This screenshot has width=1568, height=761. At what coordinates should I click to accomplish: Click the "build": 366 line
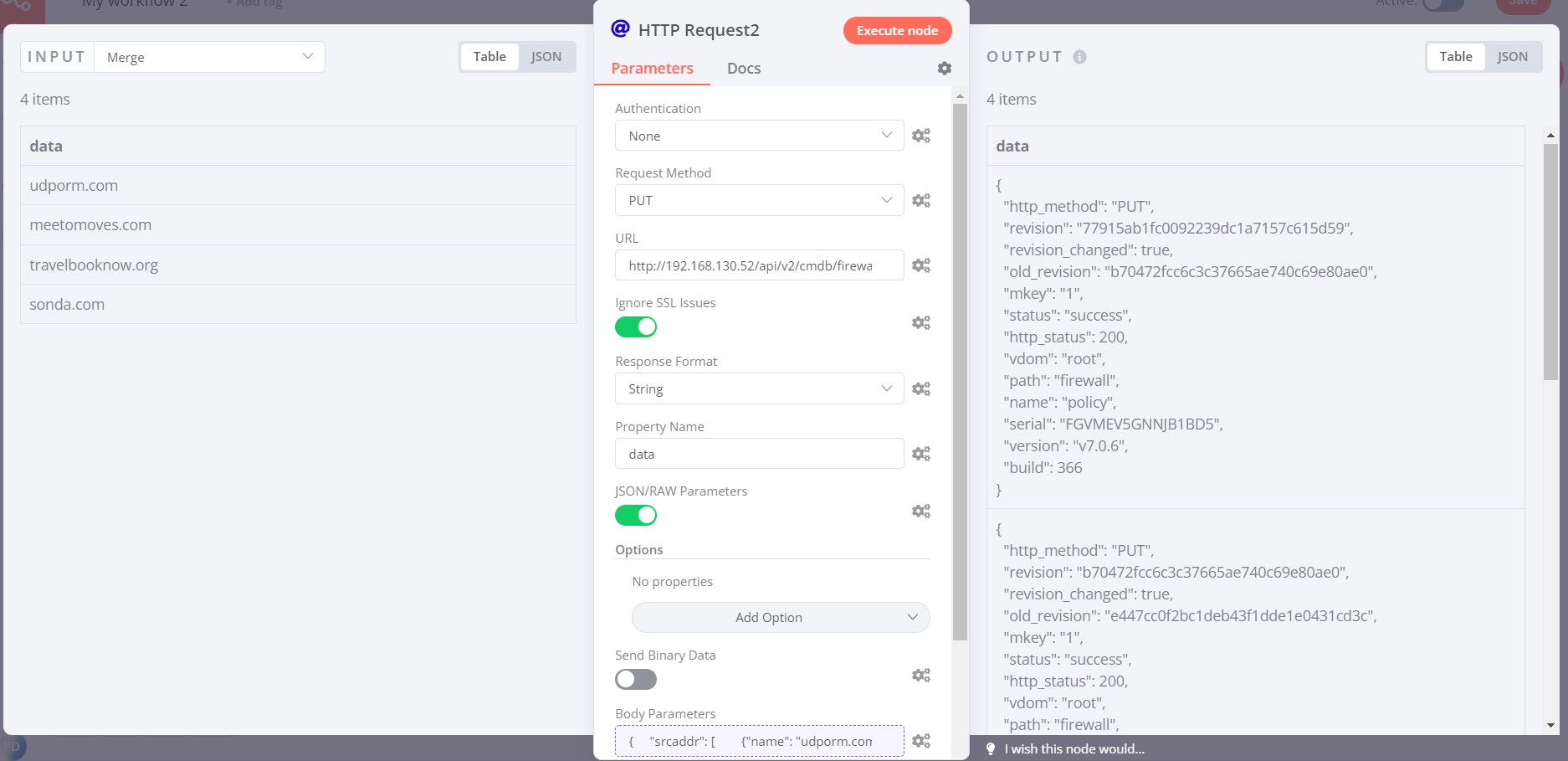pyautogui.click(x=1043, y=468)
